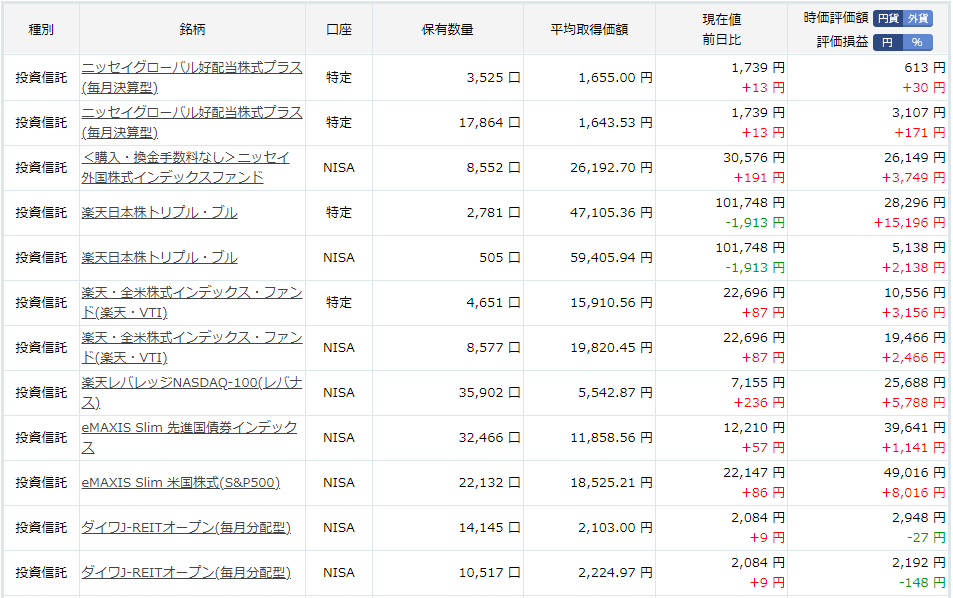Open ニッセイグローバル好配当株式プラス link holding 17,864口
The width and height of the screenshot is (953, 598).
(x=192, y=122)
